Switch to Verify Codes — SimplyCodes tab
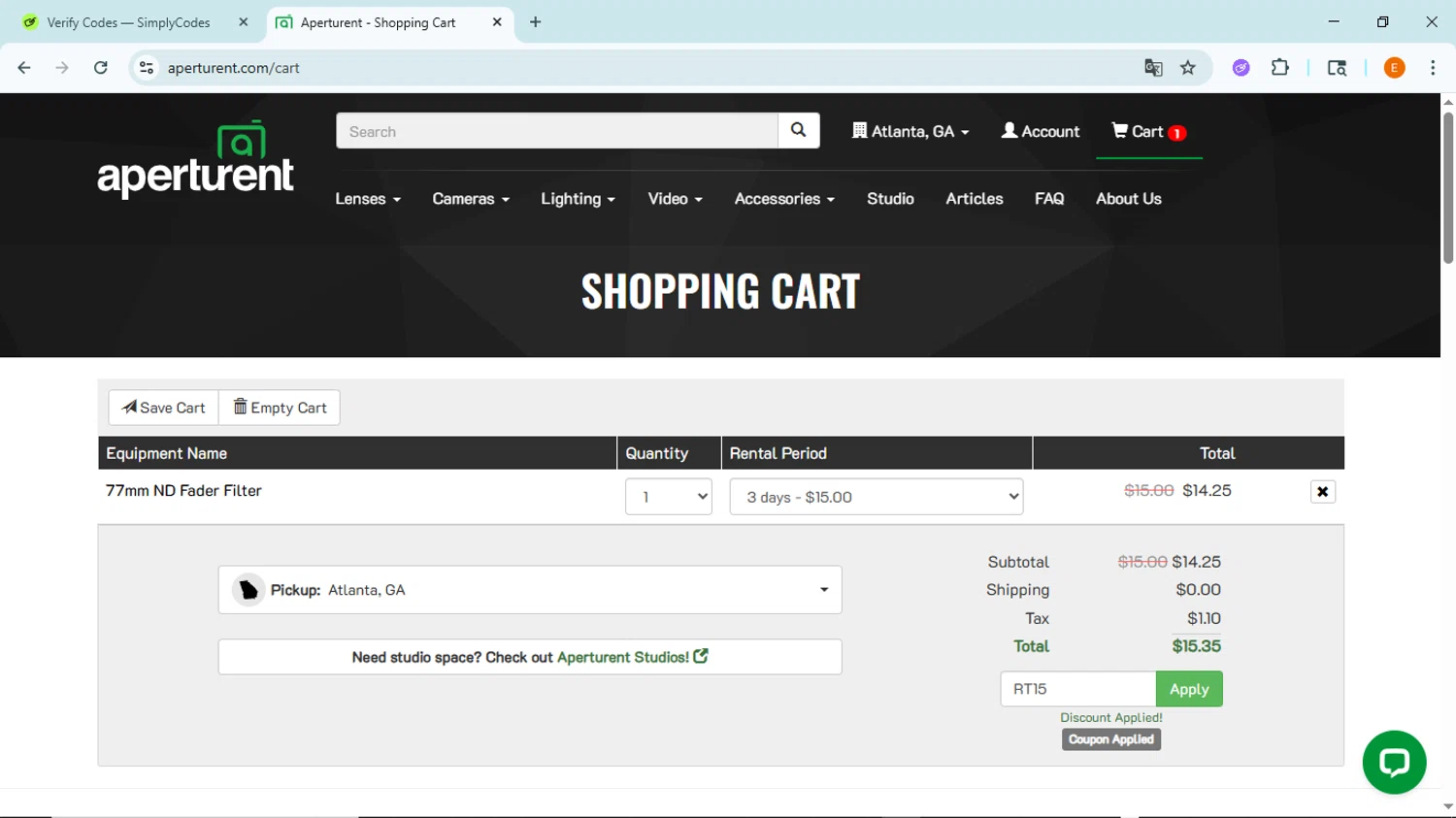The height and width of the screenshot is (818, 1456). [128, 22]
